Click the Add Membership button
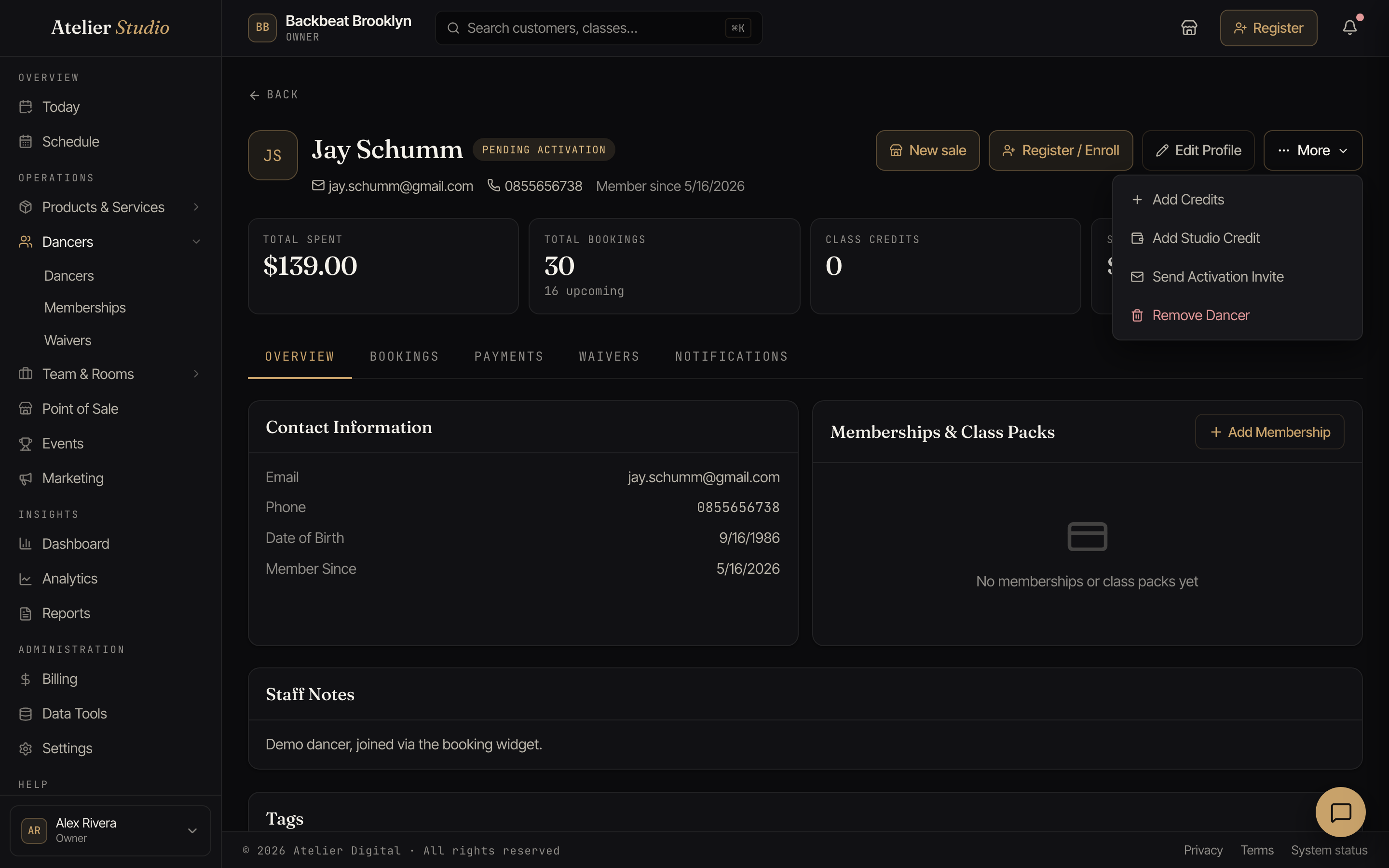1389x868 pixels. (1269, 432)
